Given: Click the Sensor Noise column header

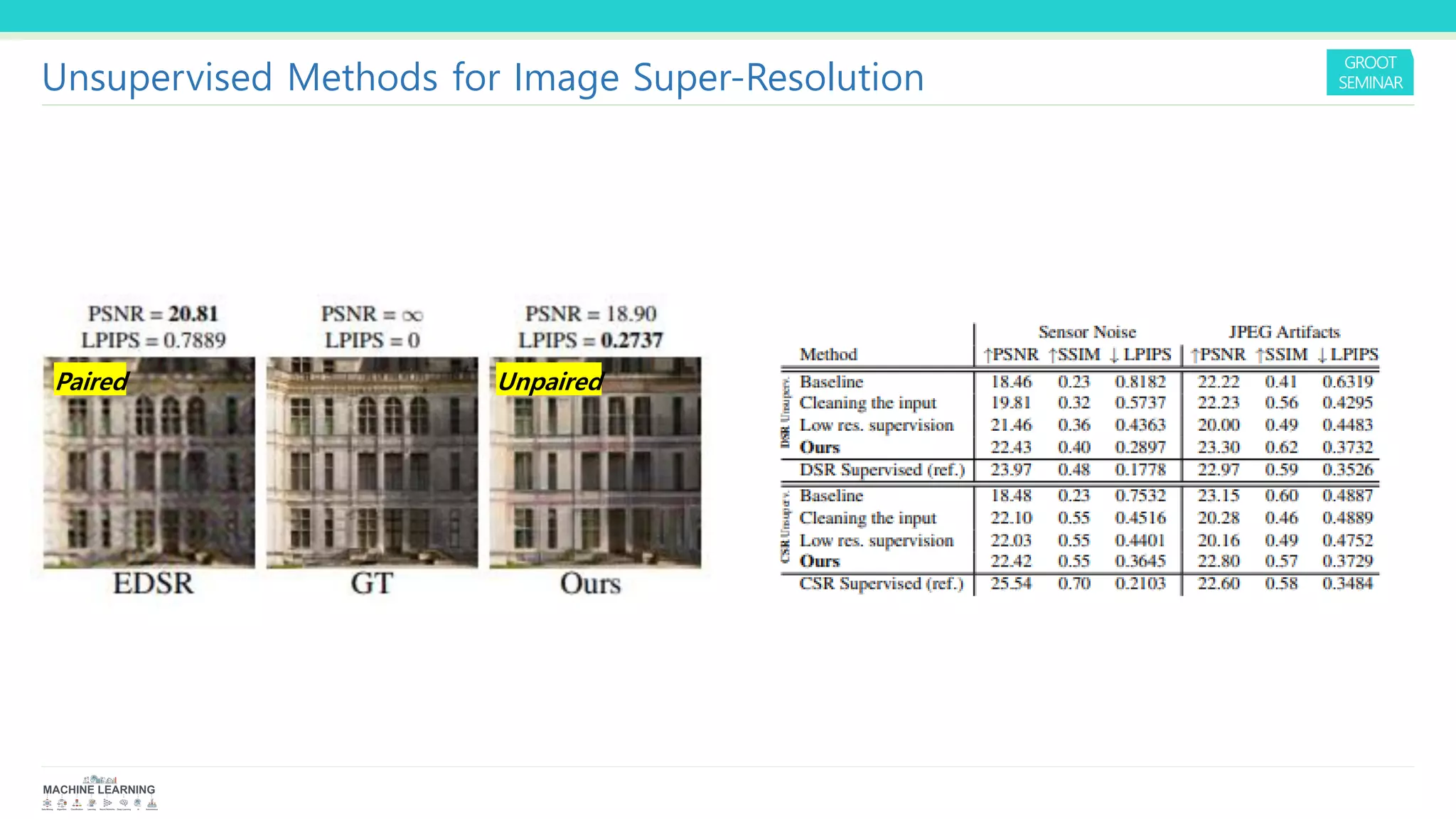Looking at the screenshot, I should (x=1086, y=332).
